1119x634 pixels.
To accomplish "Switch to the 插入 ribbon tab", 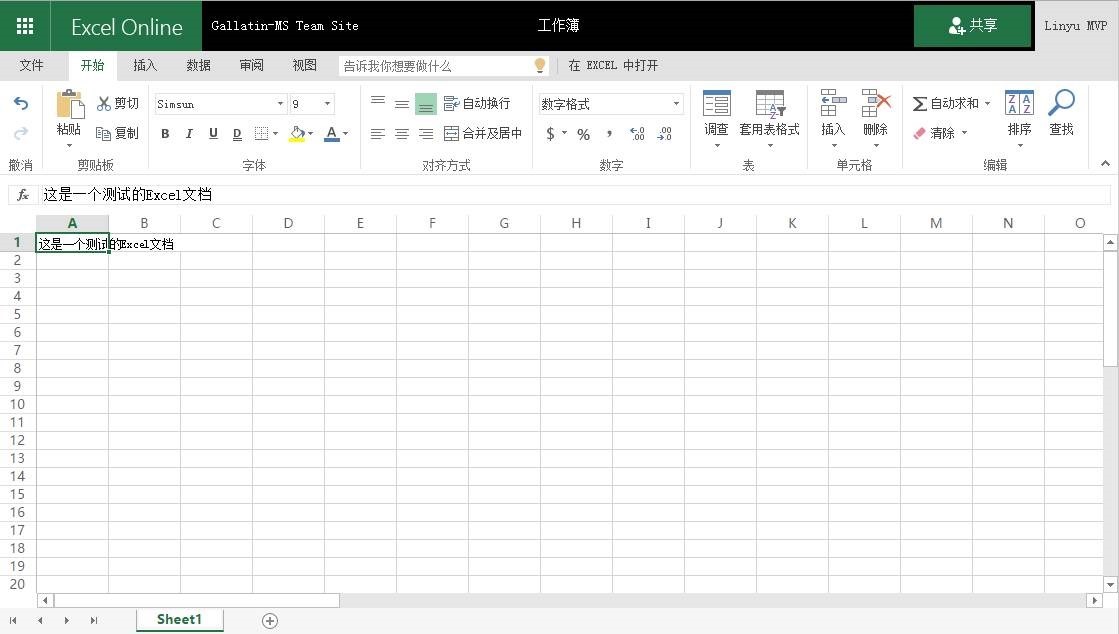I will tap(145, 66).
